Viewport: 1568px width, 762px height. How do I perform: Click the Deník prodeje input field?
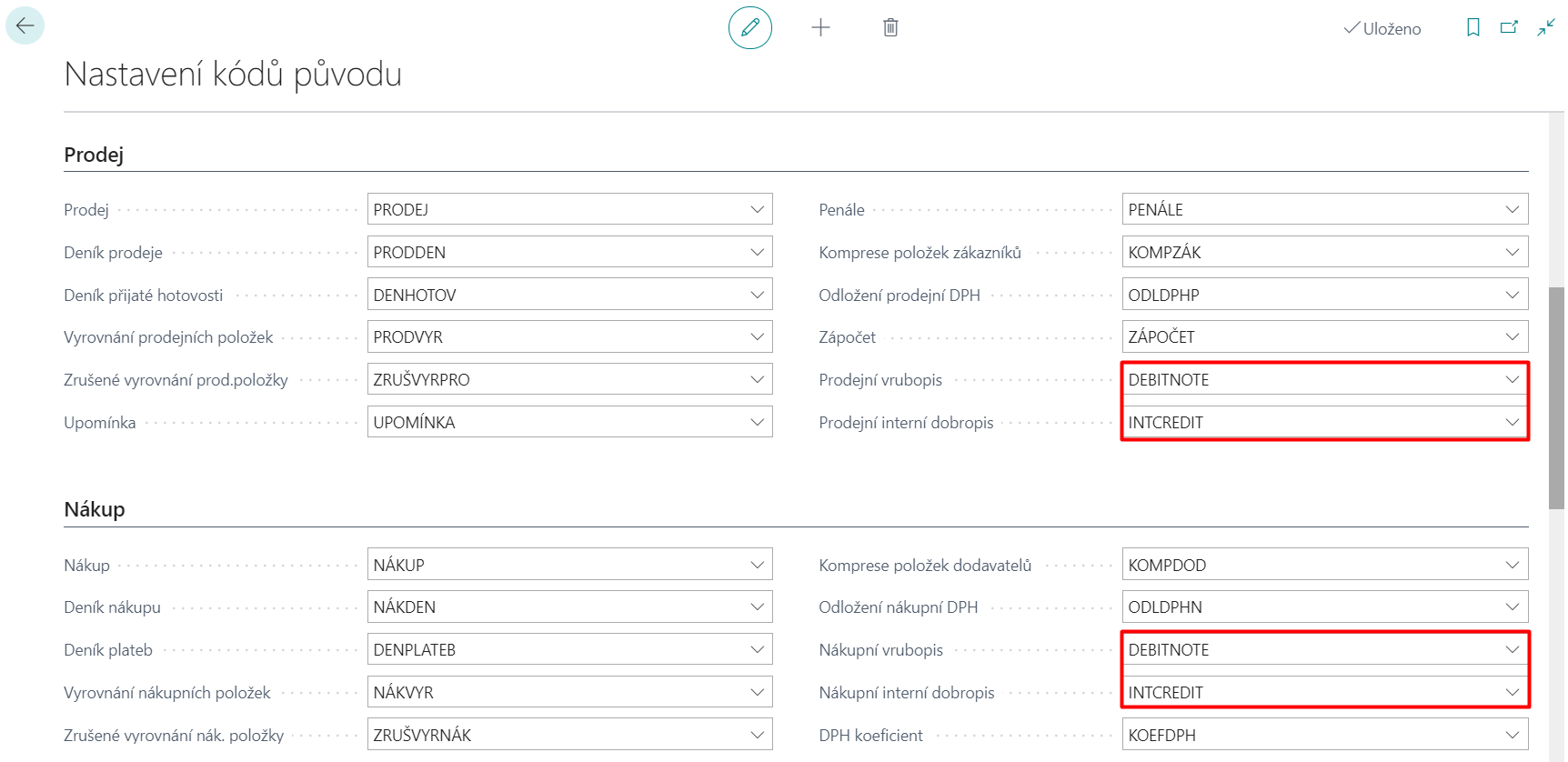(555, 252)
